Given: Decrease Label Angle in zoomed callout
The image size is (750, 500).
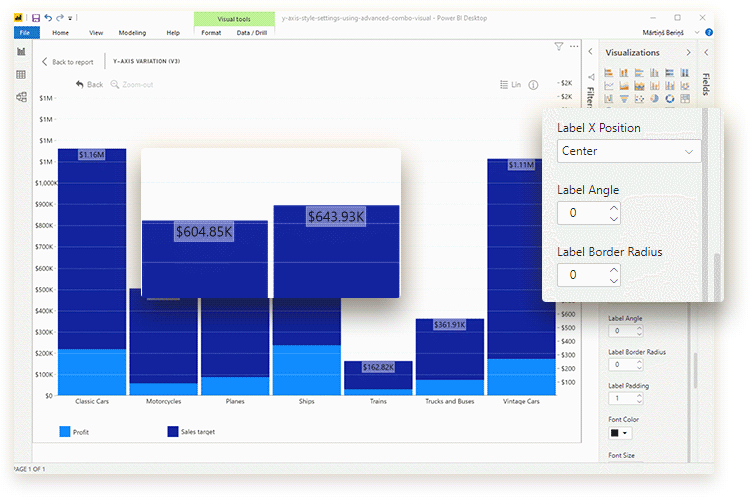Looking at the screenshot, I should [614, 219].
